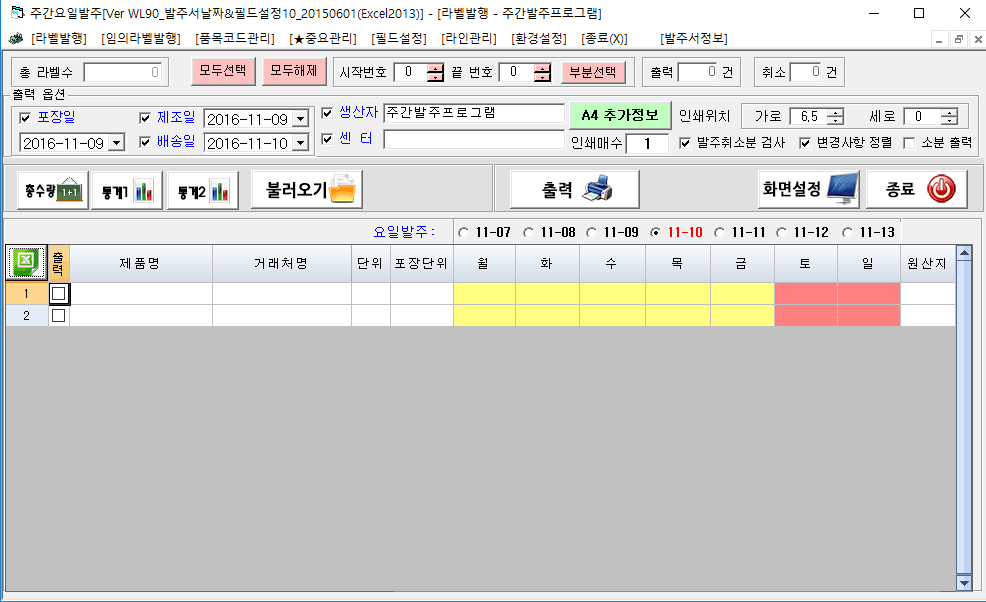986x602 pixels.
Task: Click the 생산자 text input field
Action: point(474,113)
